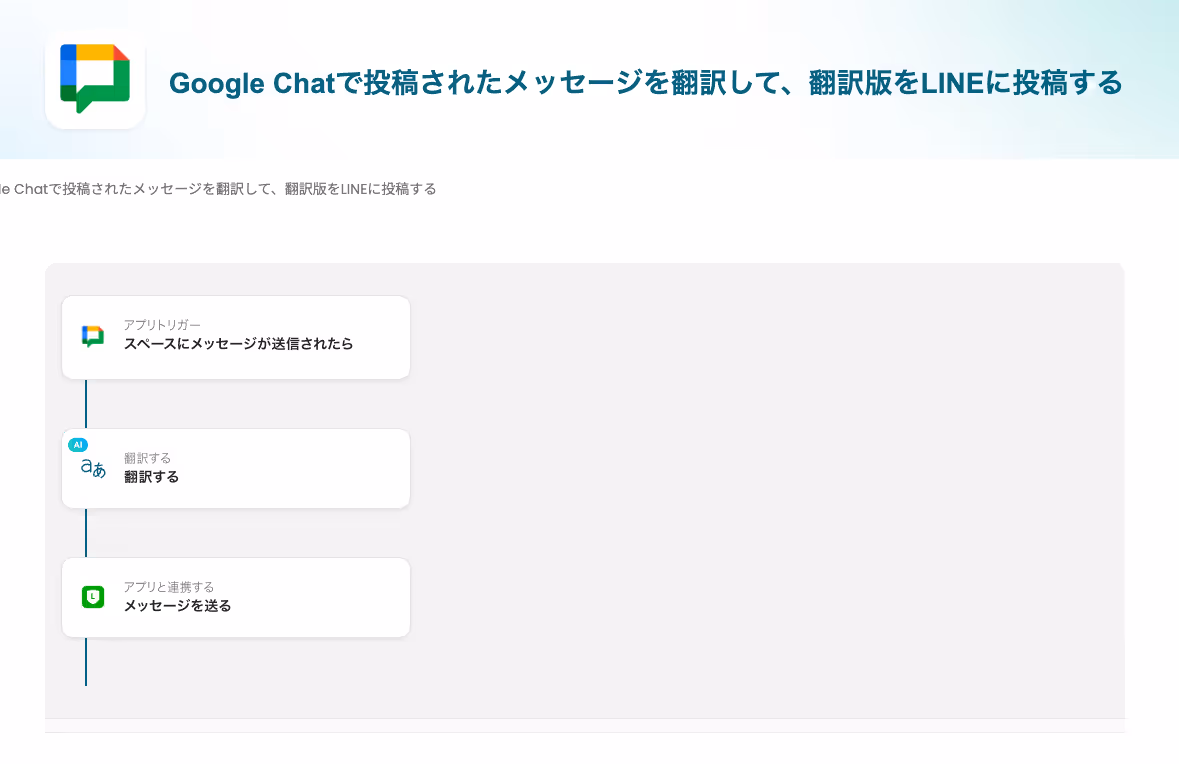
Task: Open the 'メッセージを送る' step card
Action: (x=236, y=598)
